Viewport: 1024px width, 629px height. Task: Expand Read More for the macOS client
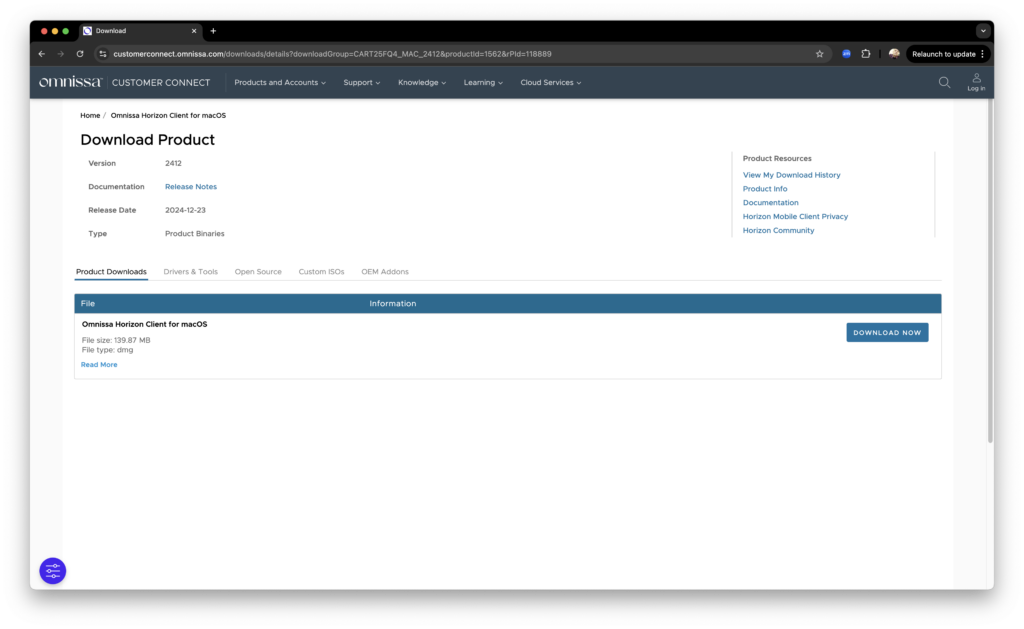[99, 364]
